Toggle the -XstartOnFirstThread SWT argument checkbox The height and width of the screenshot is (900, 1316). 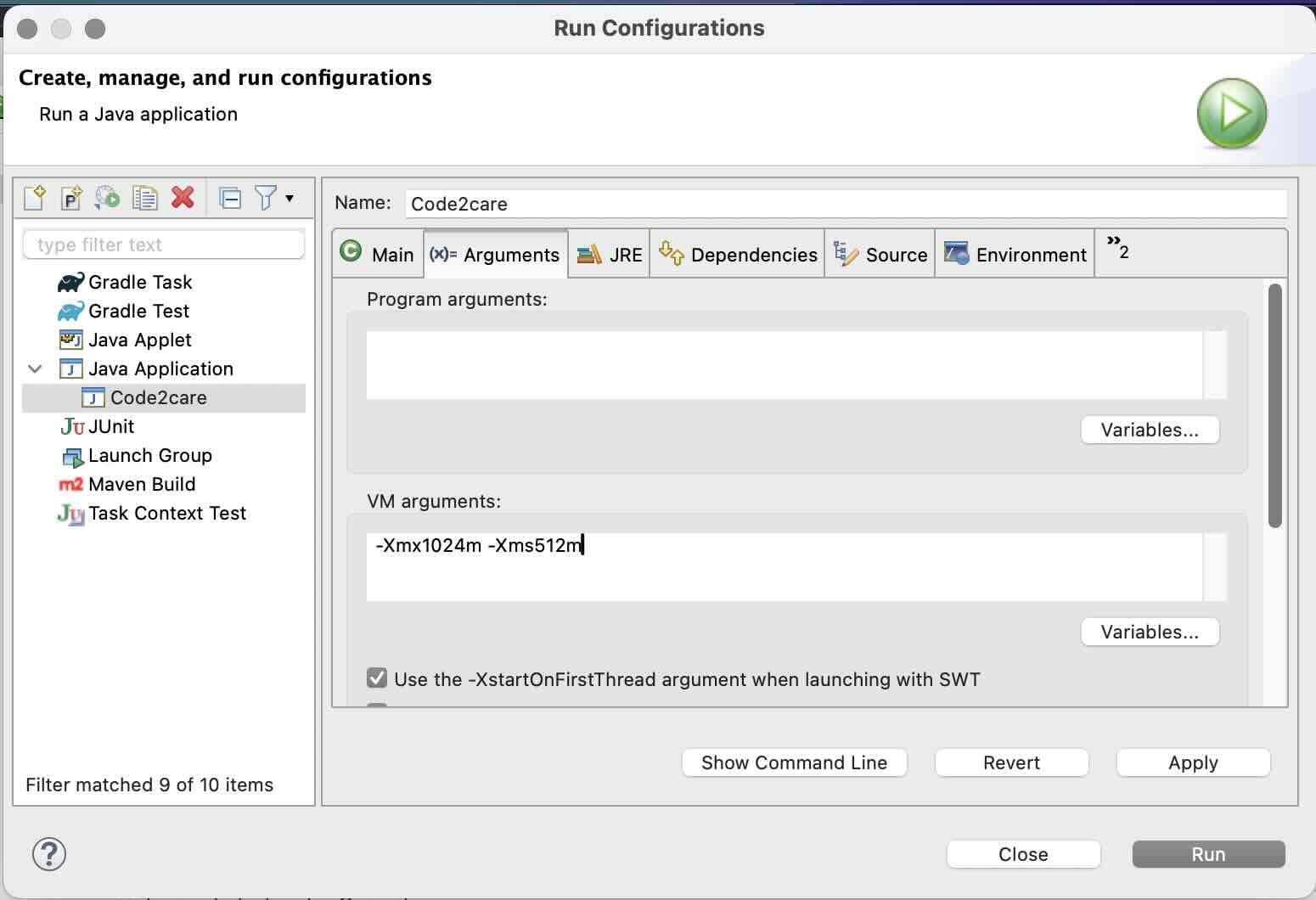(x=377, y=678)
